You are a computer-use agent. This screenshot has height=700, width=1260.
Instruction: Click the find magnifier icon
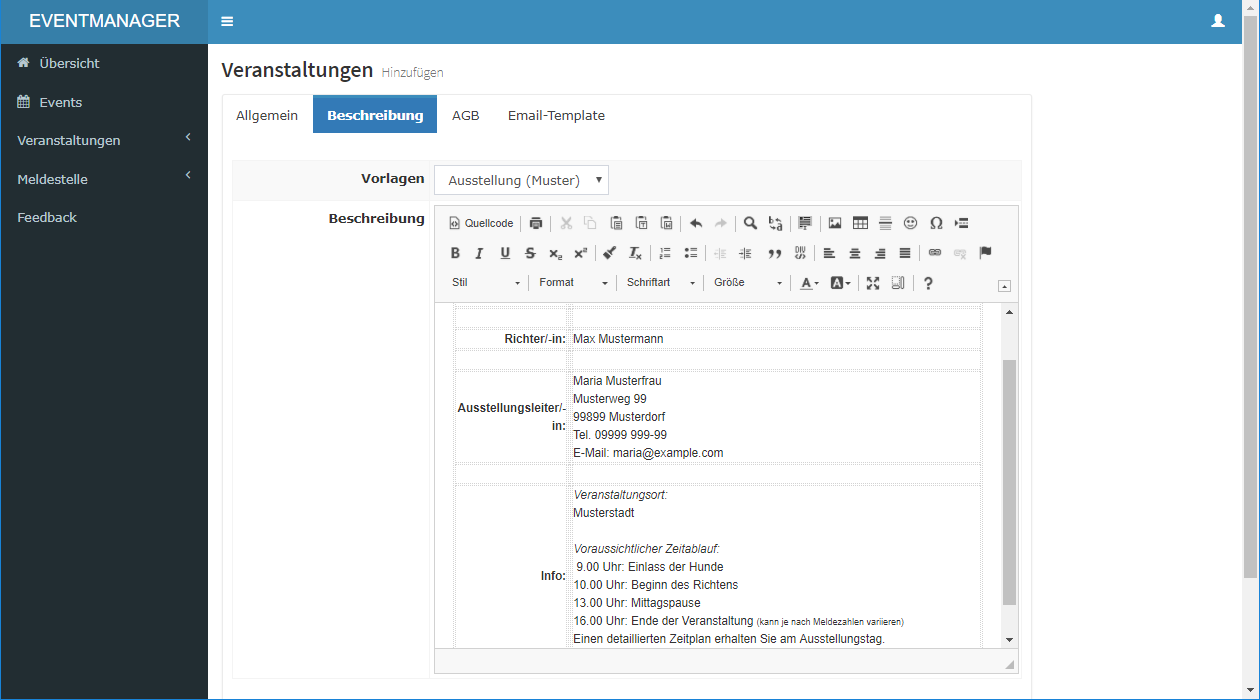click(750, 223)
